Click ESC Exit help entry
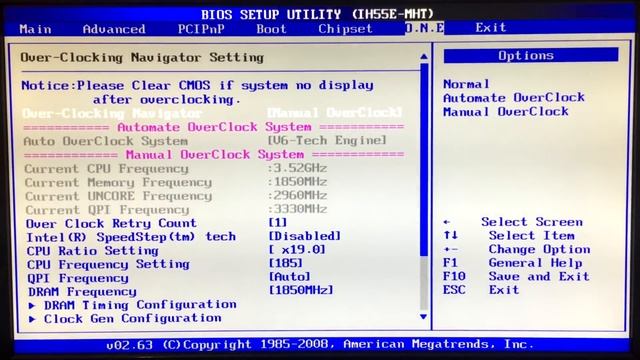This screenshot has width=640, height=360. (x=481, y=290)
